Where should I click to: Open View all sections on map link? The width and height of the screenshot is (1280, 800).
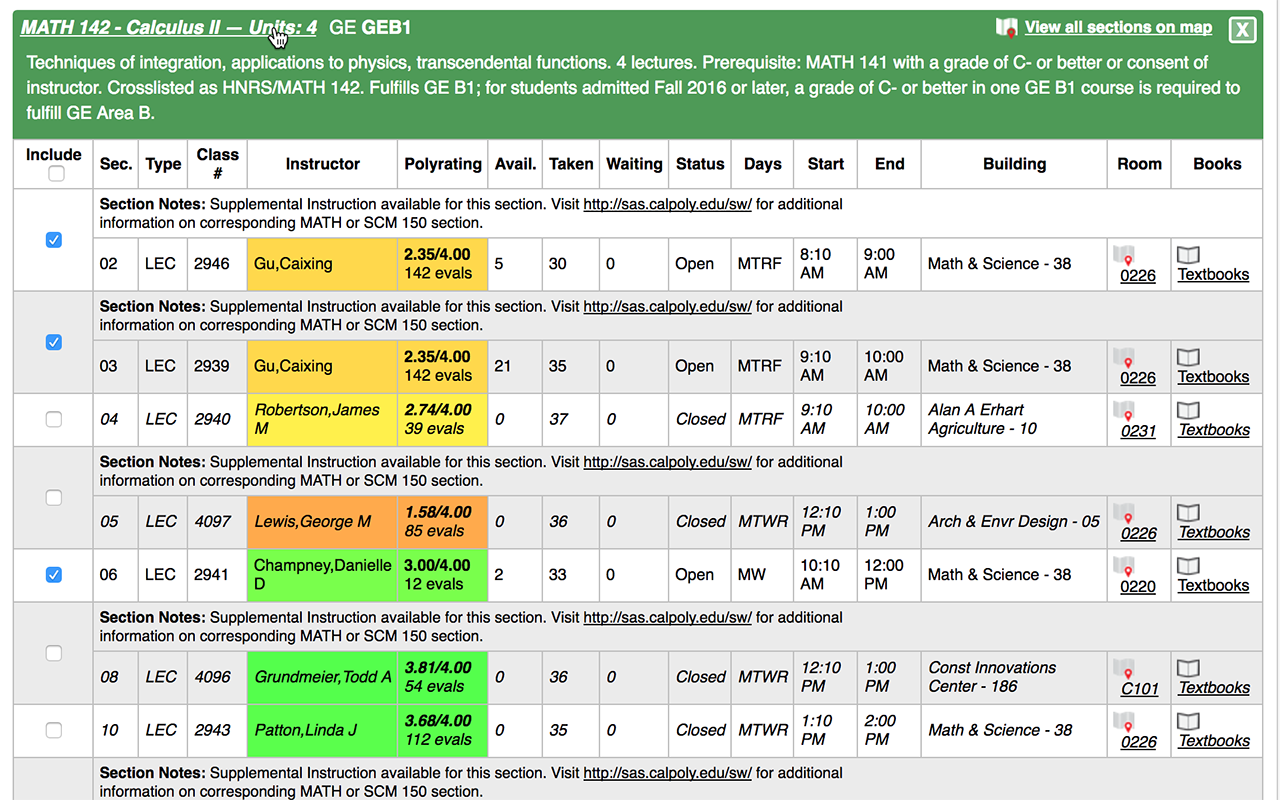(x=1118, y=28)
